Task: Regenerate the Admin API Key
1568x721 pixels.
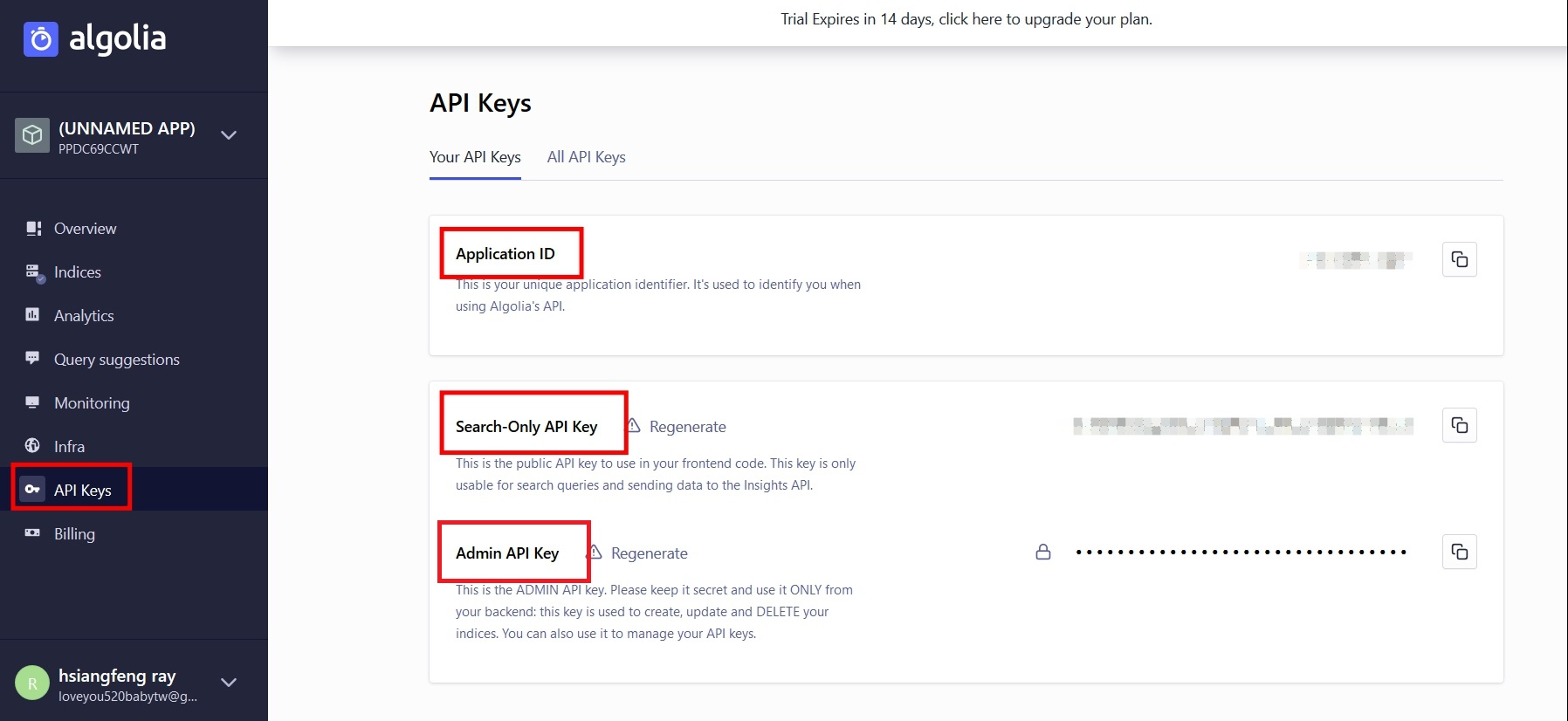Action: coord(650,553)
